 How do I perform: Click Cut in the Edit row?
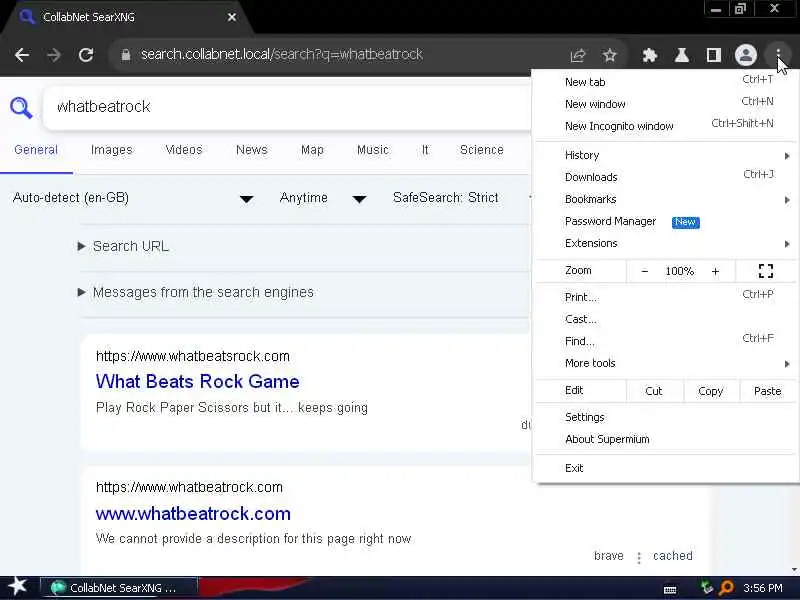pos(654,391)
